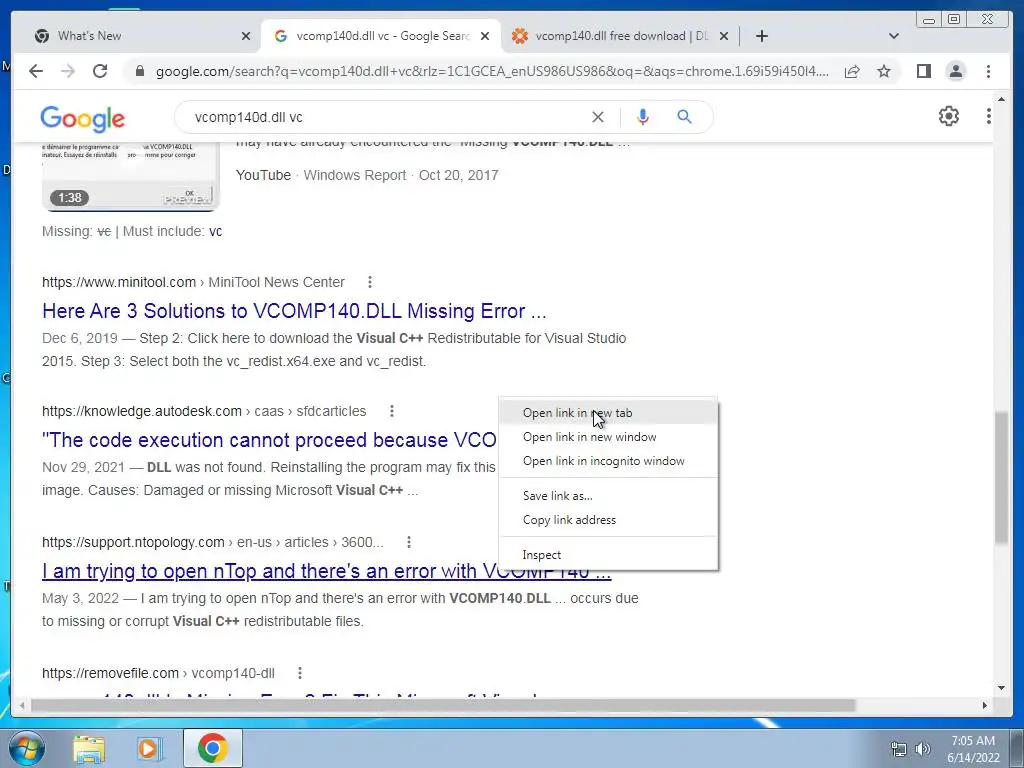
Task: Click the lock icon in the address bar
Action: 139,71
